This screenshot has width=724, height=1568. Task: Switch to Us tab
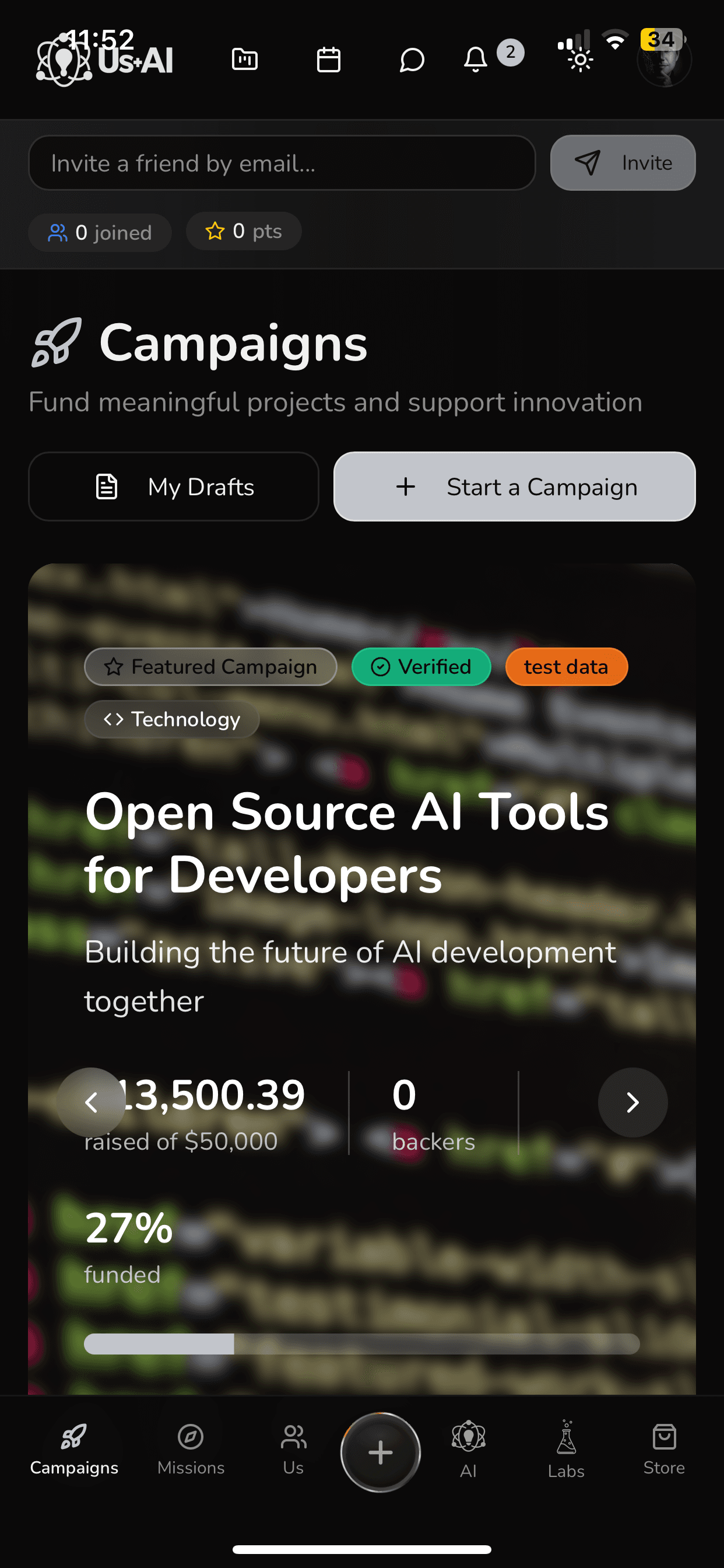[x=293, y=1450]
